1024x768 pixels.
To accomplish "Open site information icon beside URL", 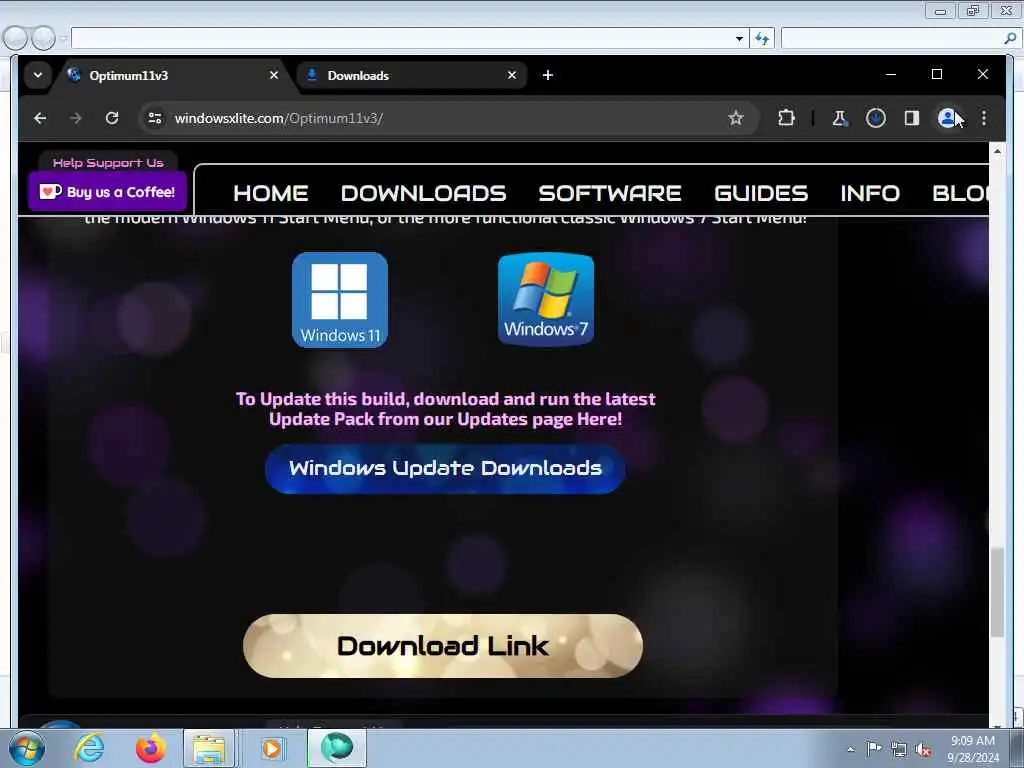I will pos(155,118).
